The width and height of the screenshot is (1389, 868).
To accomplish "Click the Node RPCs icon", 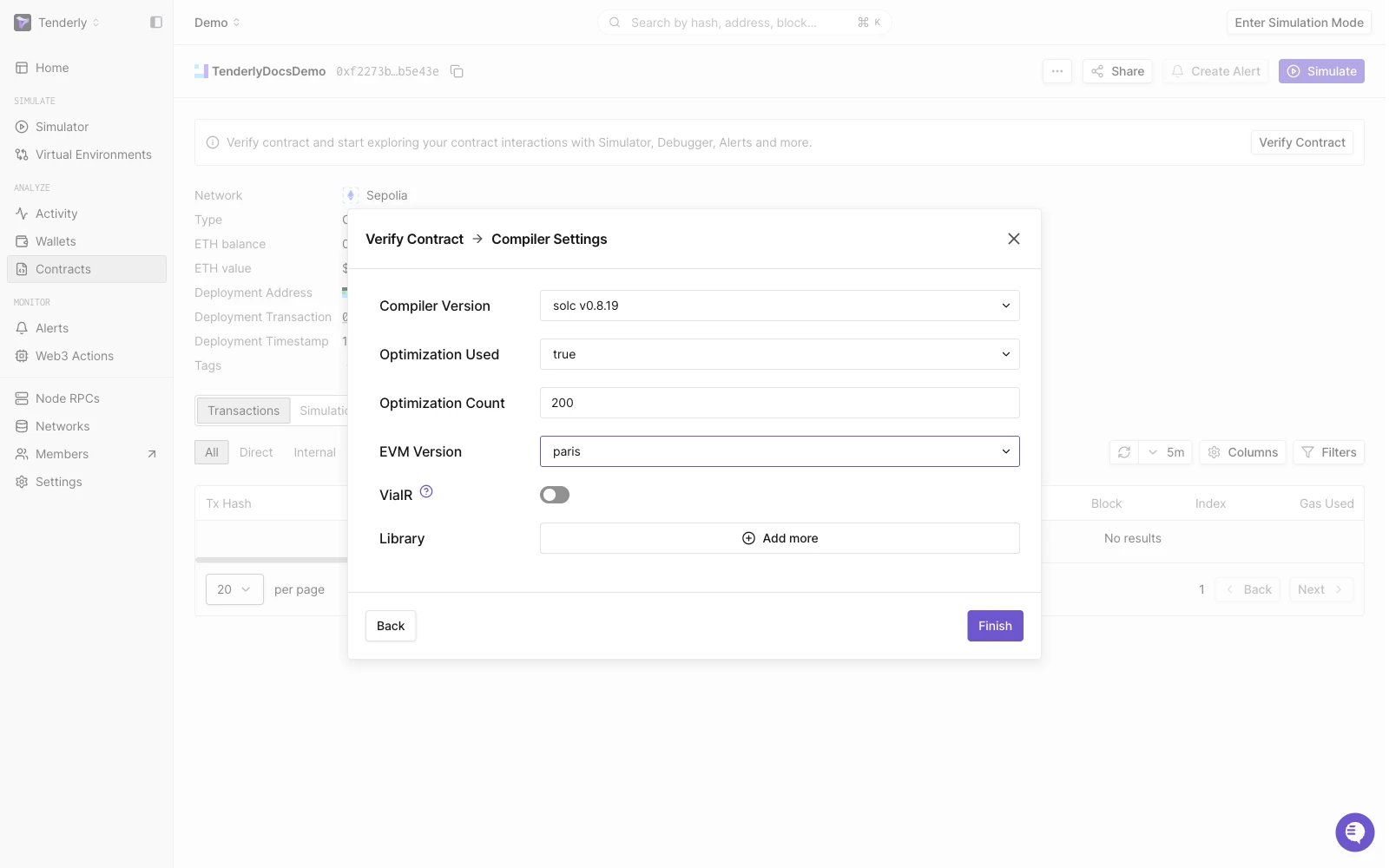I will coord(22,398).
